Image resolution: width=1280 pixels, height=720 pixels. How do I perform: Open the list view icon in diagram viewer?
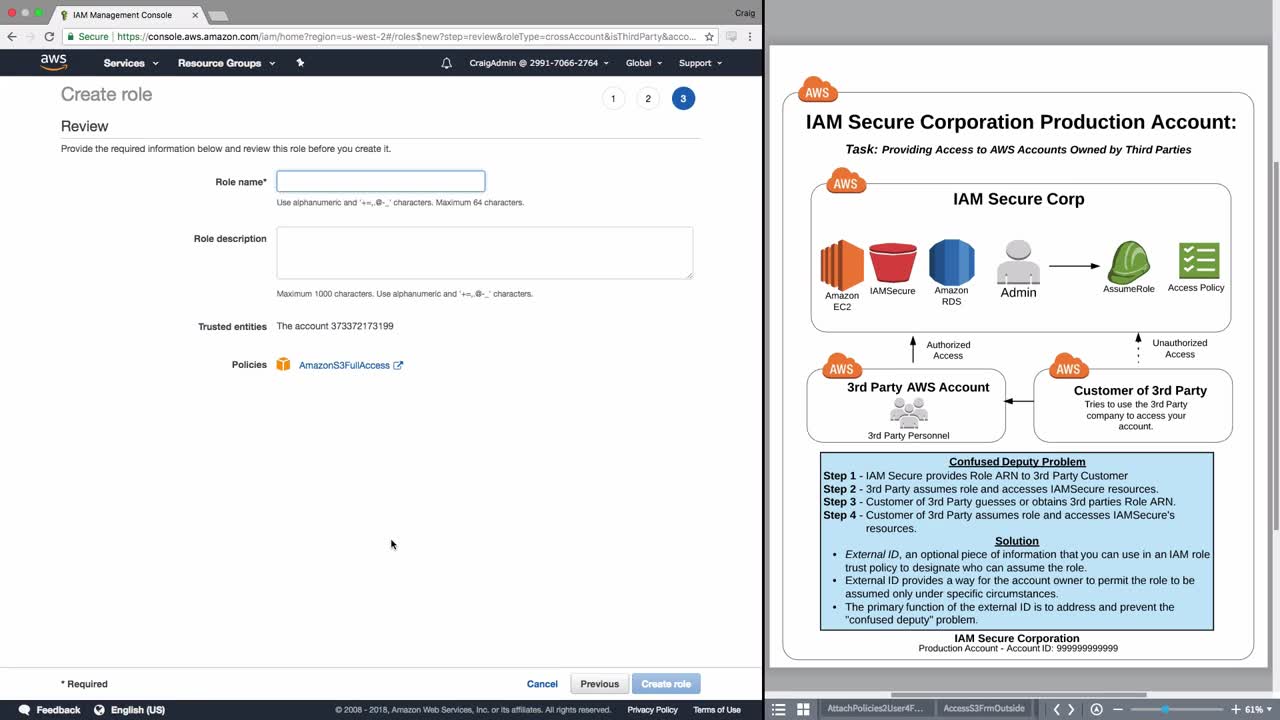(779, 709)
